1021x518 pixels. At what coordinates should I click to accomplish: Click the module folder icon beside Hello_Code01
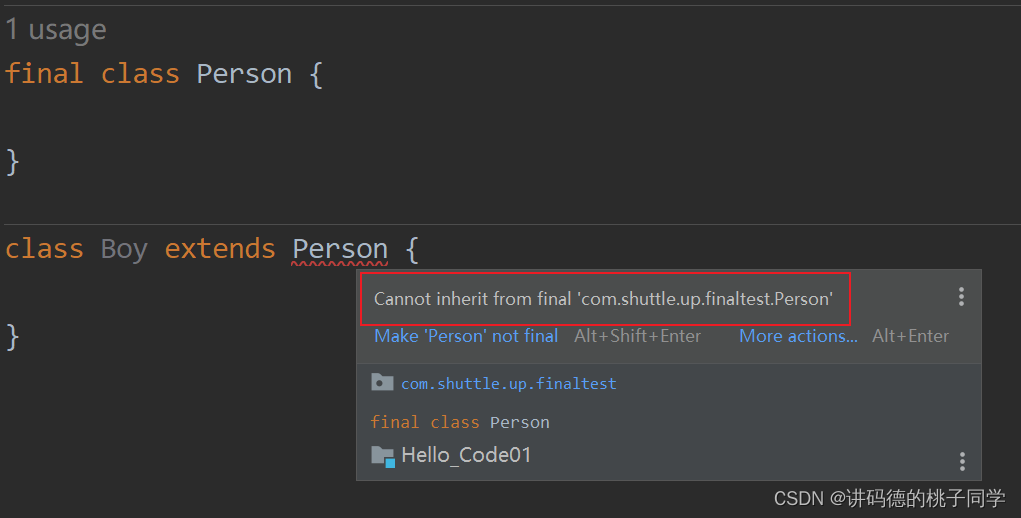click(x=382, y=456)
